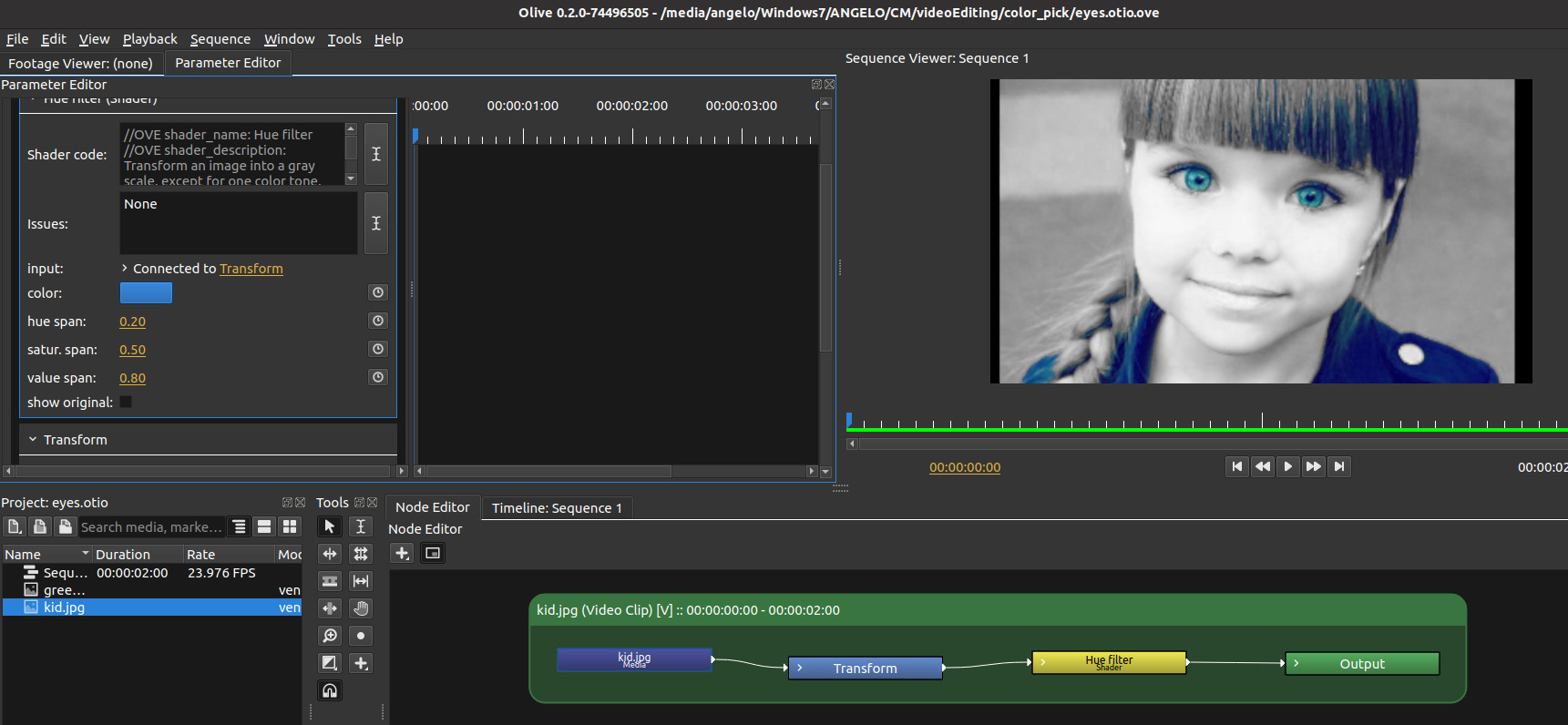Click the Open/Import icon in Project panel
This screenshot has width=1568, height=725.
pyautogui.click(x=40, y=526)
